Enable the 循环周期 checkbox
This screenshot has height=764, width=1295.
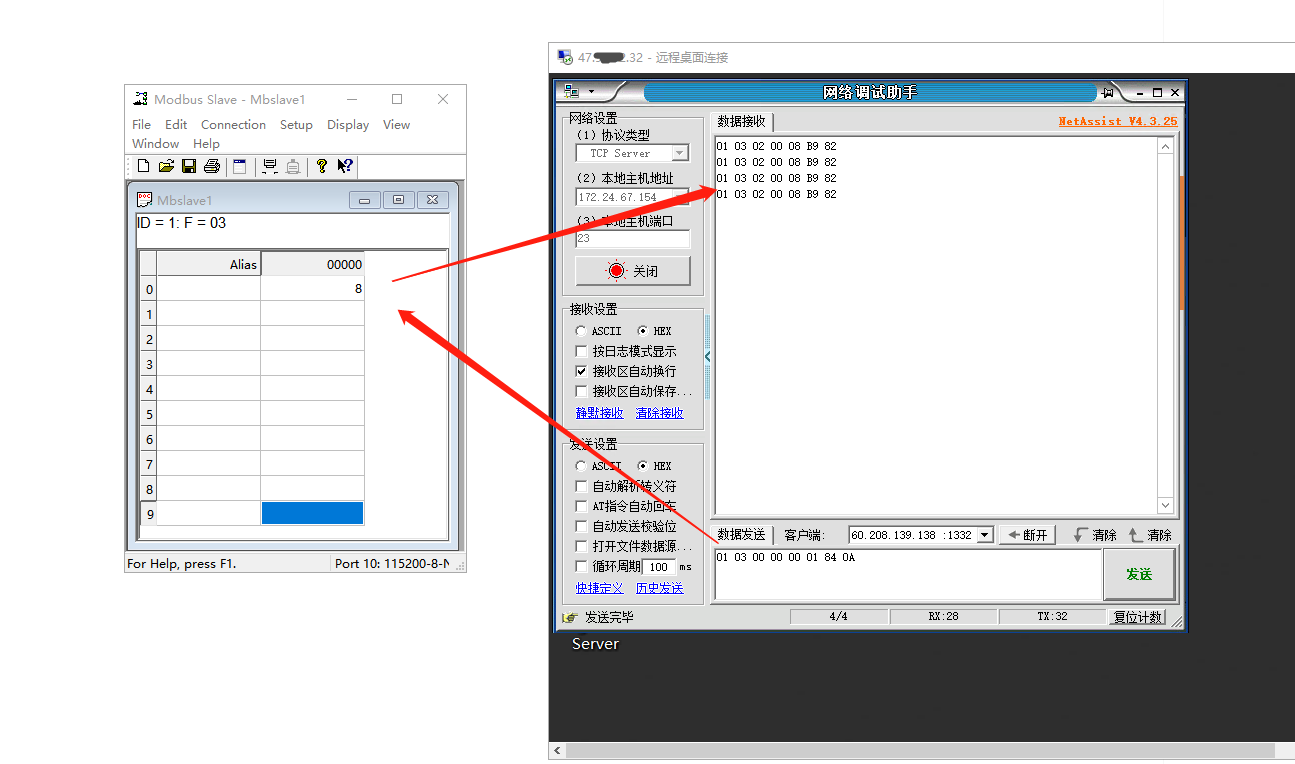point(582,566)
